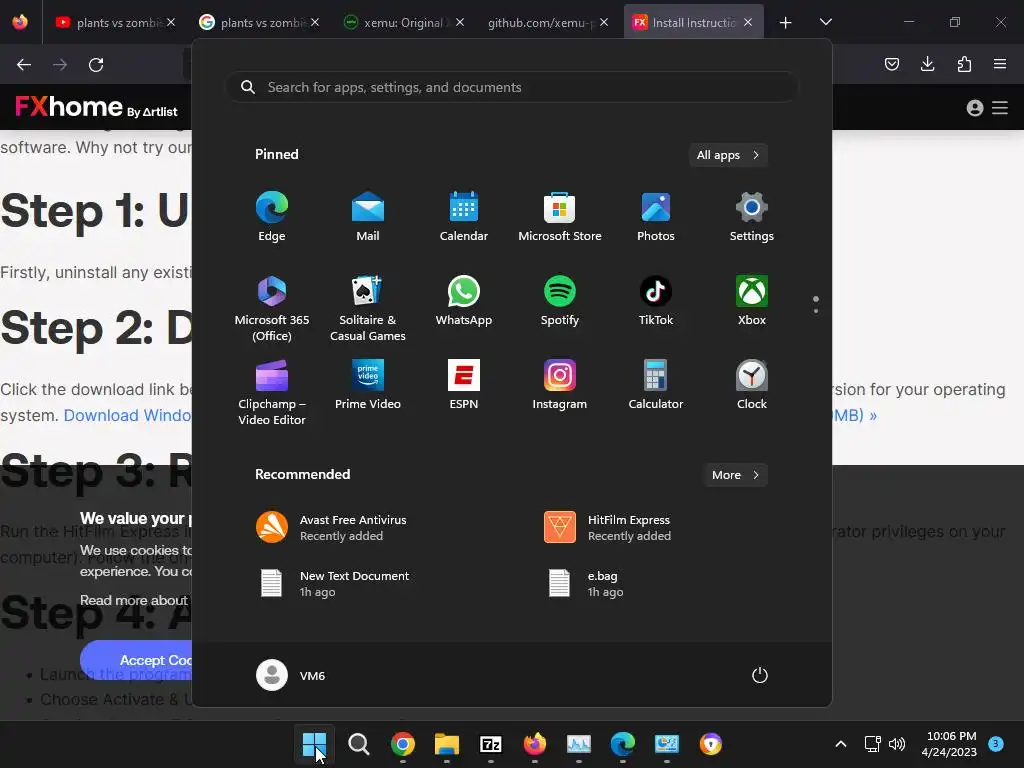Click the Start menu search field
Image resolution: width=1024 pixels, height=768 pixels.
pos(512,87)
